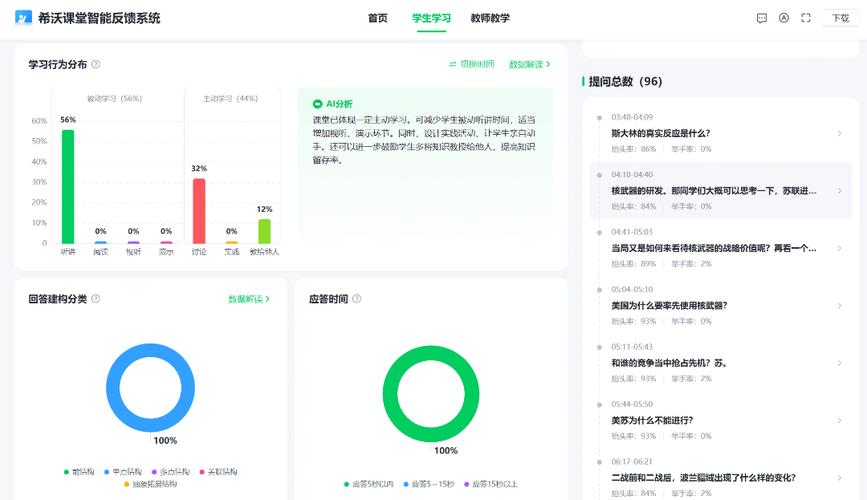Open the feedback message bubble icon

(761, 18)
